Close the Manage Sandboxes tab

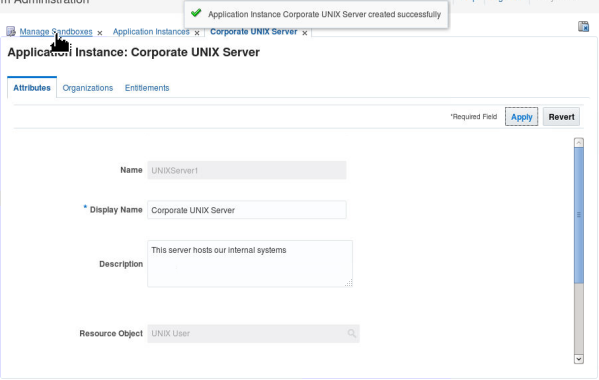[x=100, y=33]
